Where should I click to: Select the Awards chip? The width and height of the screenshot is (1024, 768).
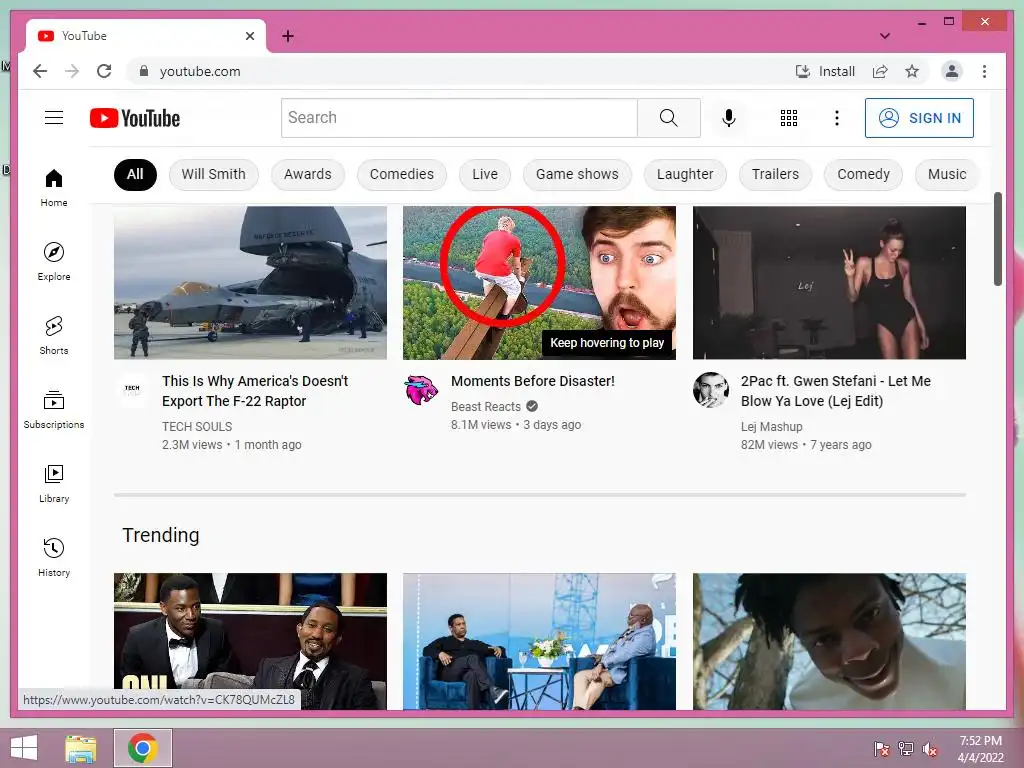click(x=308, y=174)
